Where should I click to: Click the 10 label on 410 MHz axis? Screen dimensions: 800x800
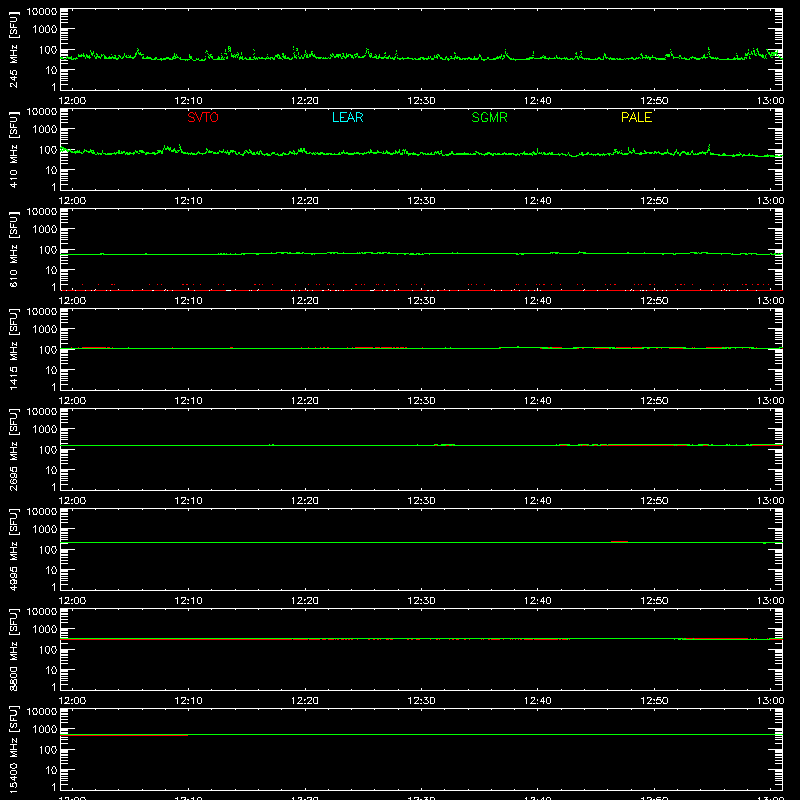pos(52,170)
